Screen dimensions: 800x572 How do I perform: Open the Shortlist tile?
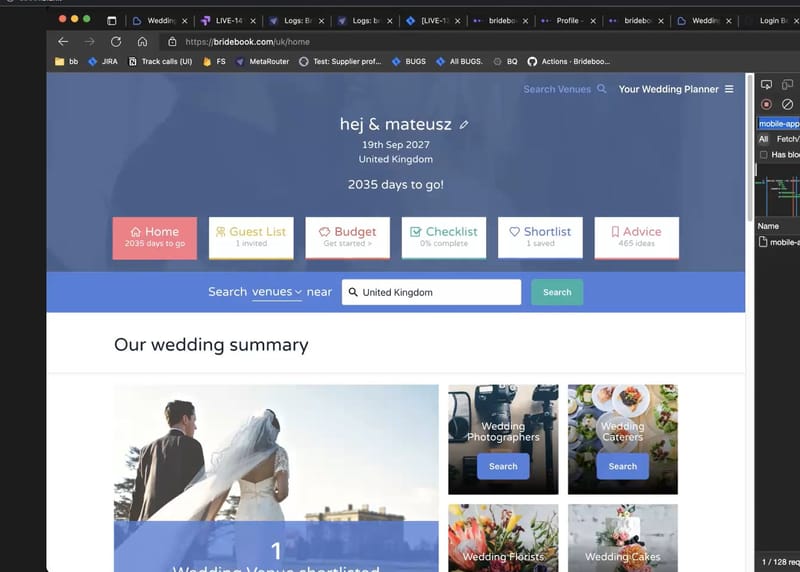click(540, 238)
